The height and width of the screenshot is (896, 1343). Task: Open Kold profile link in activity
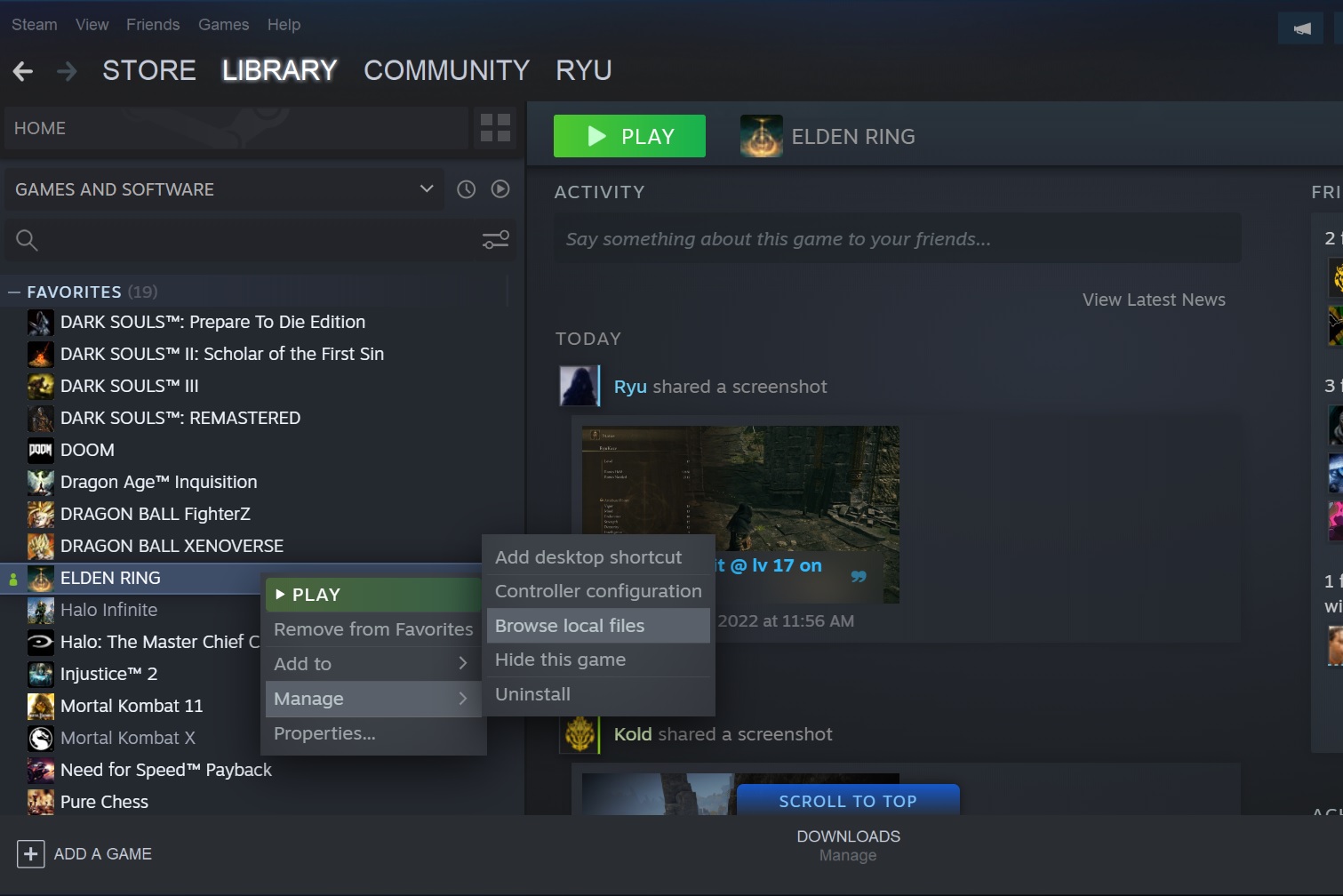pos(633,734)
